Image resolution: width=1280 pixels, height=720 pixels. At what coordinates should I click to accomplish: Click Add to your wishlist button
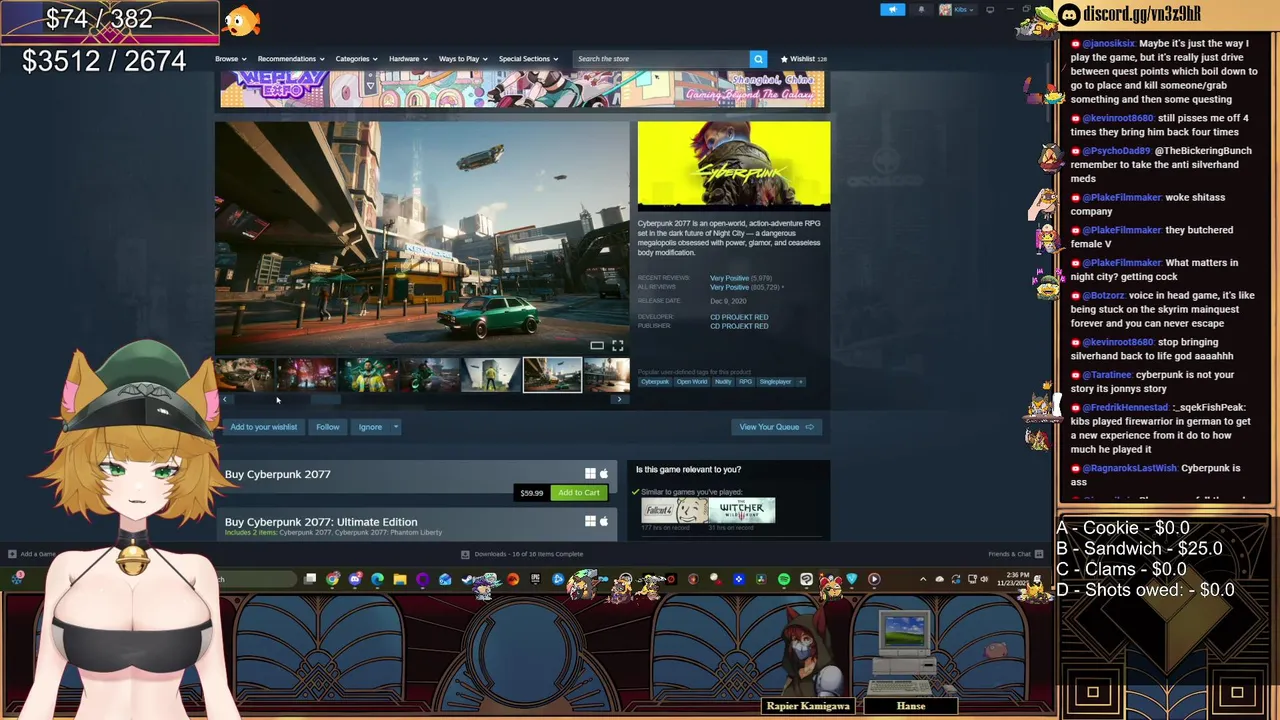pyautogui.click(x=263, y=427)
